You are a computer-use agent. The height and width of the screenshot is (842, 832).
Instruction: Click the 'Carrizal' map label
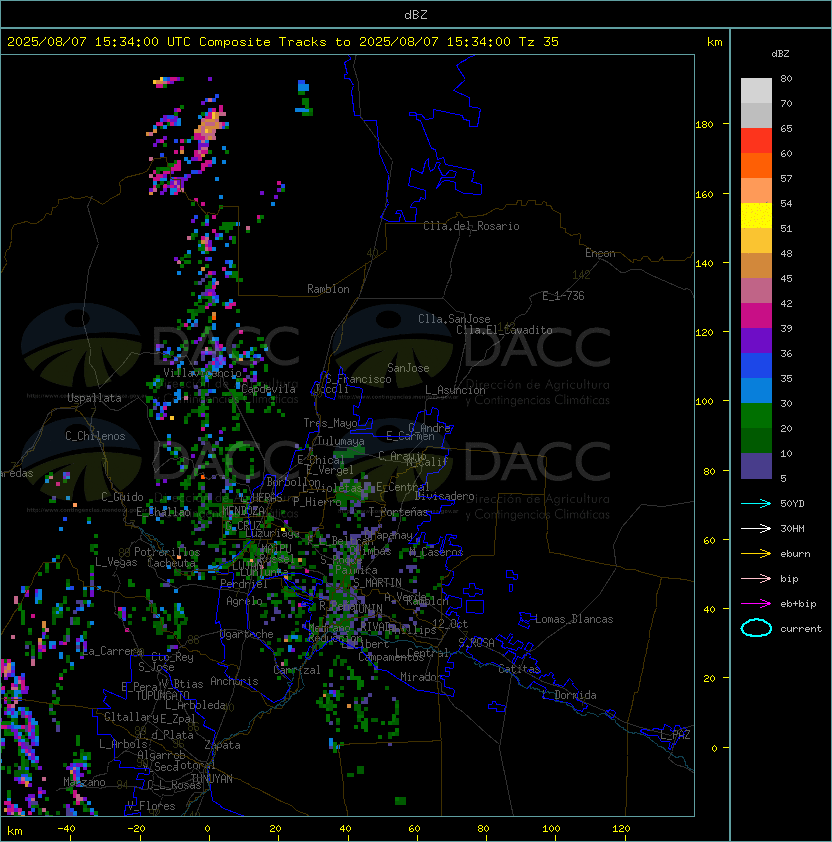pyautogui.click(x=297, y=670)
